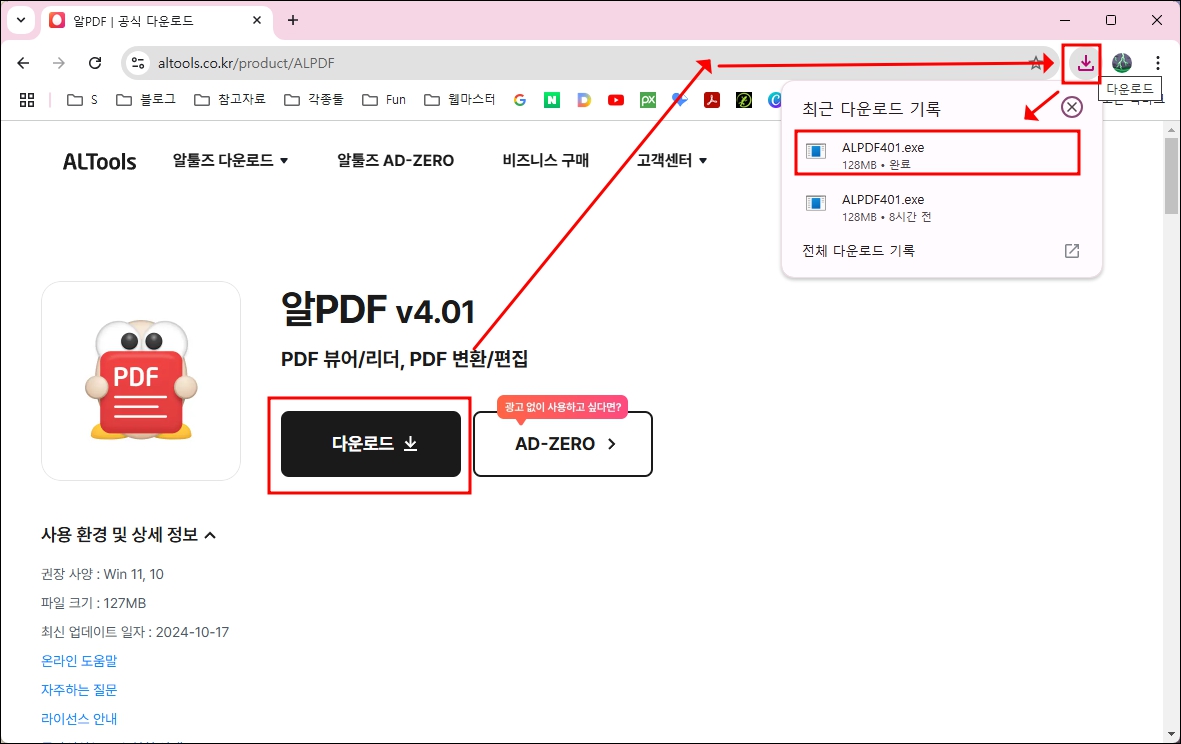This screenshot has height=744, width=1181.
Task: Click the ALTools logo
Action: pos(99,161)
